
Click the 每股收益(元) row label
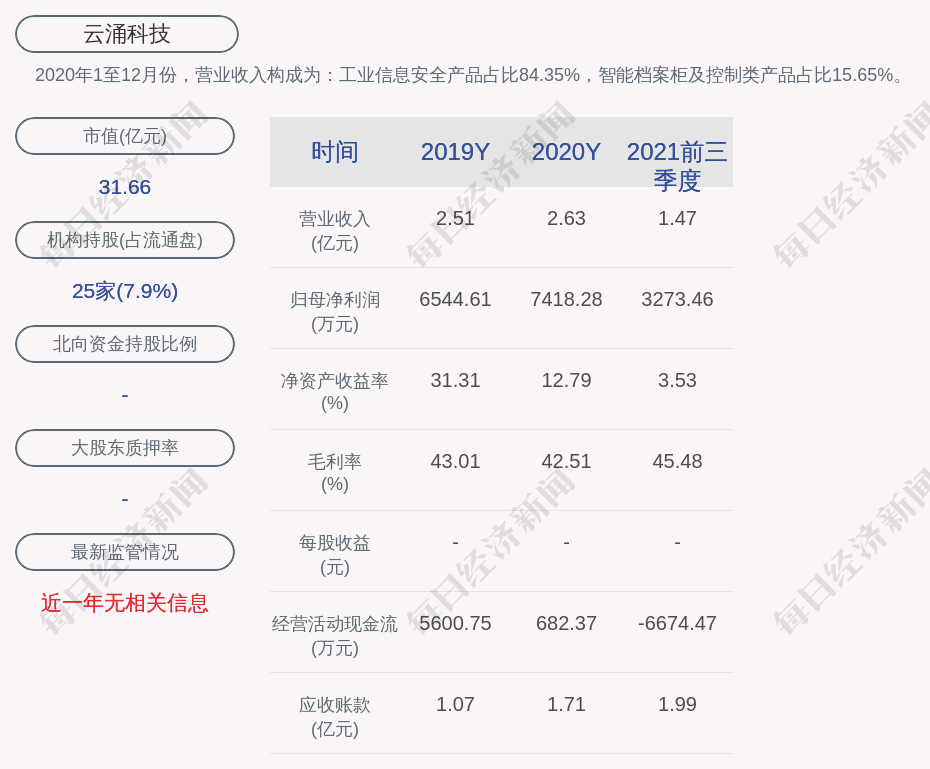point(335,555)
